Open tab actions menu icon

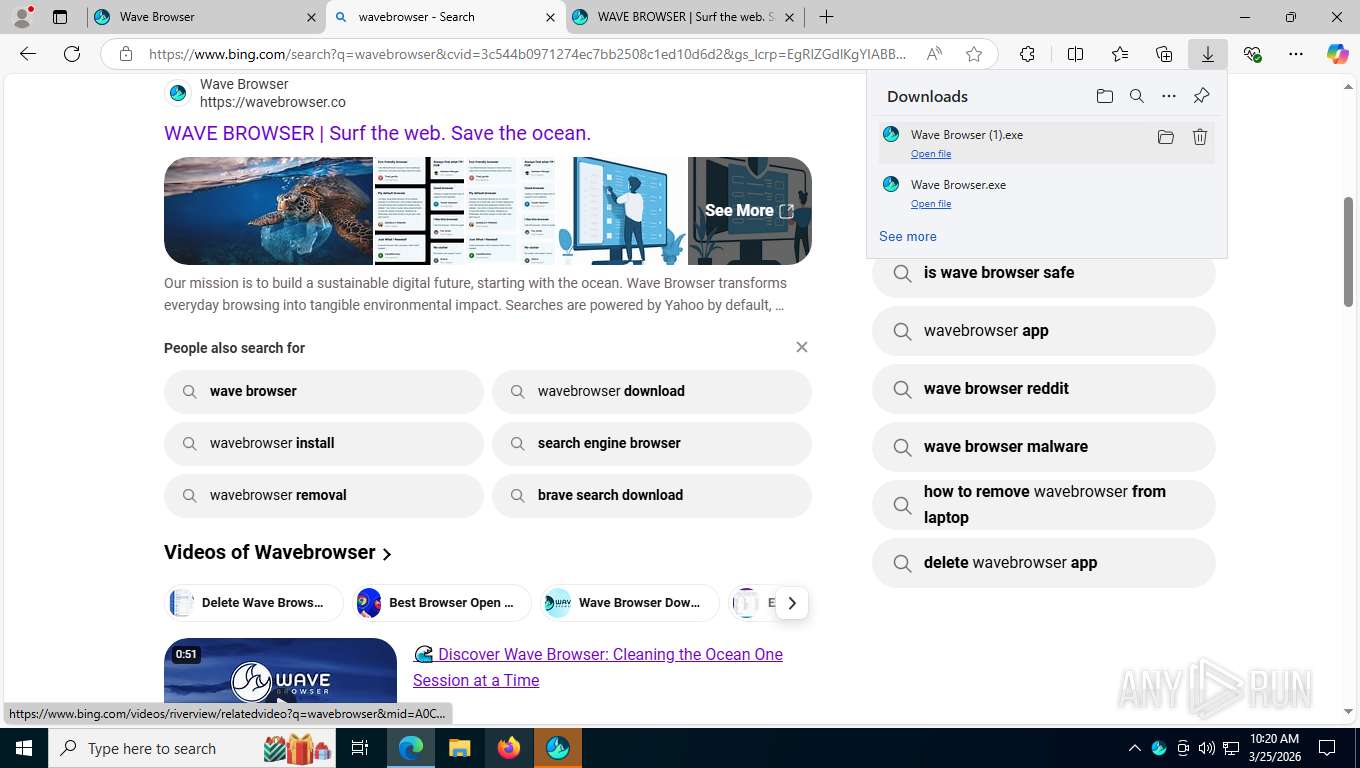60,17
